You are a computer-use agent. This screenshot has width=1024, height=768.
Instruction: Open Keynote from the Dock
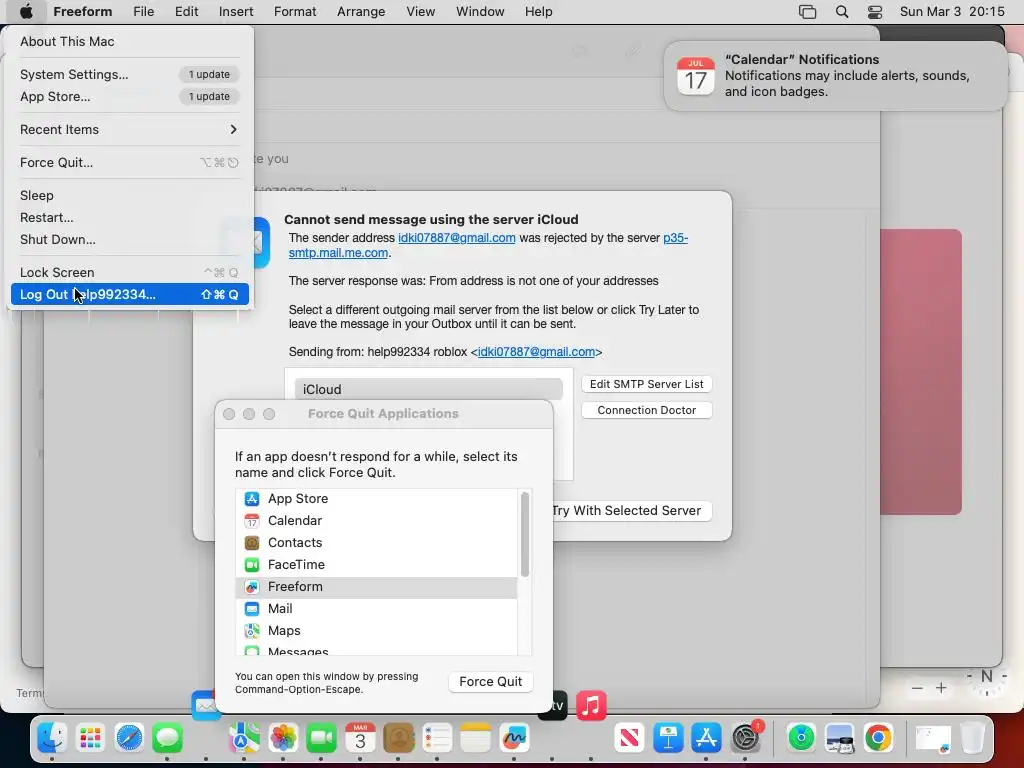click(668, 738)
